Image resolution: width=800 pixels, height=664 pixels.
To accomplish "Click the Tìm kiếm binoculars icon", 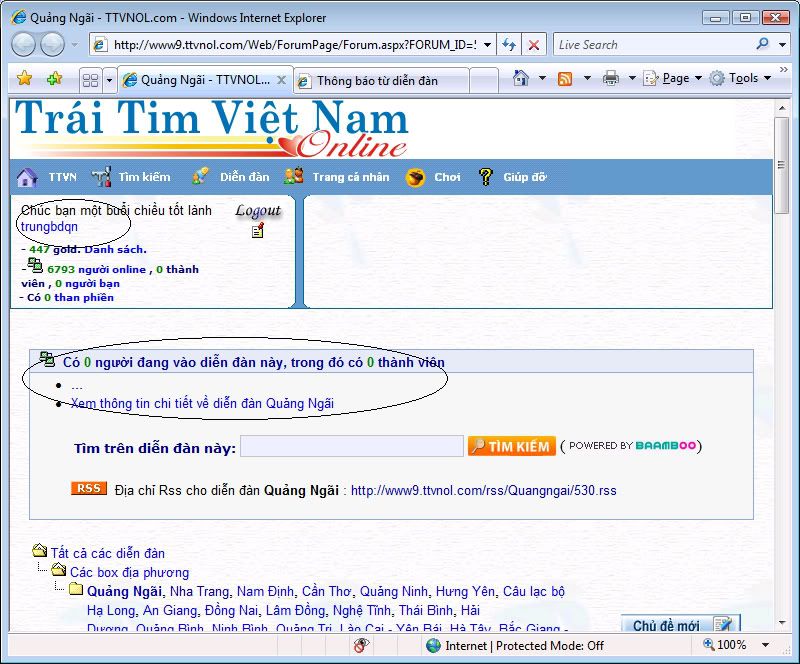I will pos(101,177).
